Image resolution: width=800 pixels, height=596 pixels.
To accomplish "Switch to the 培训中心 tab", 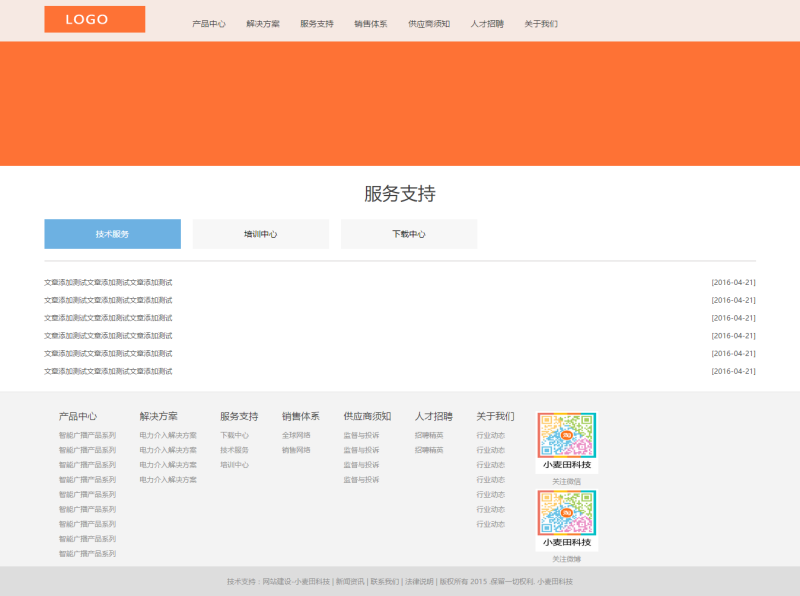I will pos(261,234).
